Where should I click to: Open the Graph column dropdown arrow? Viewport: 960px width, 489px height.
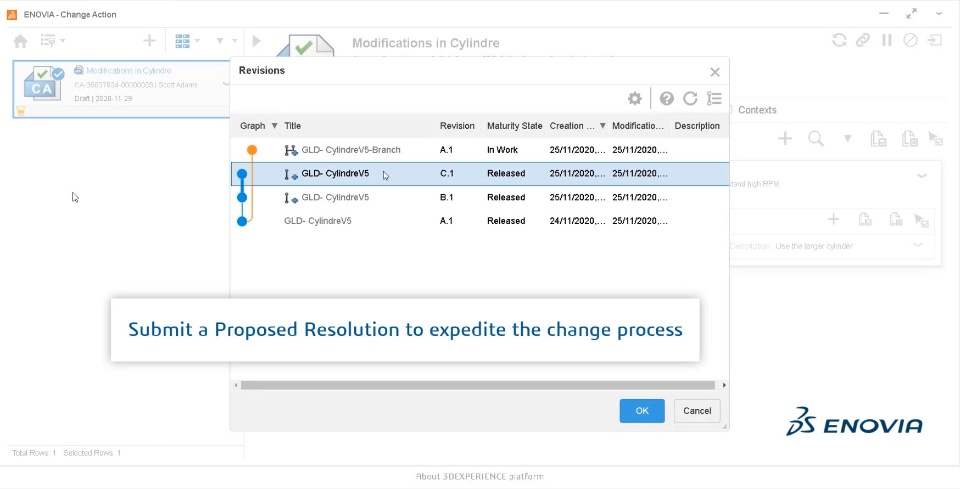click(275, 126)
